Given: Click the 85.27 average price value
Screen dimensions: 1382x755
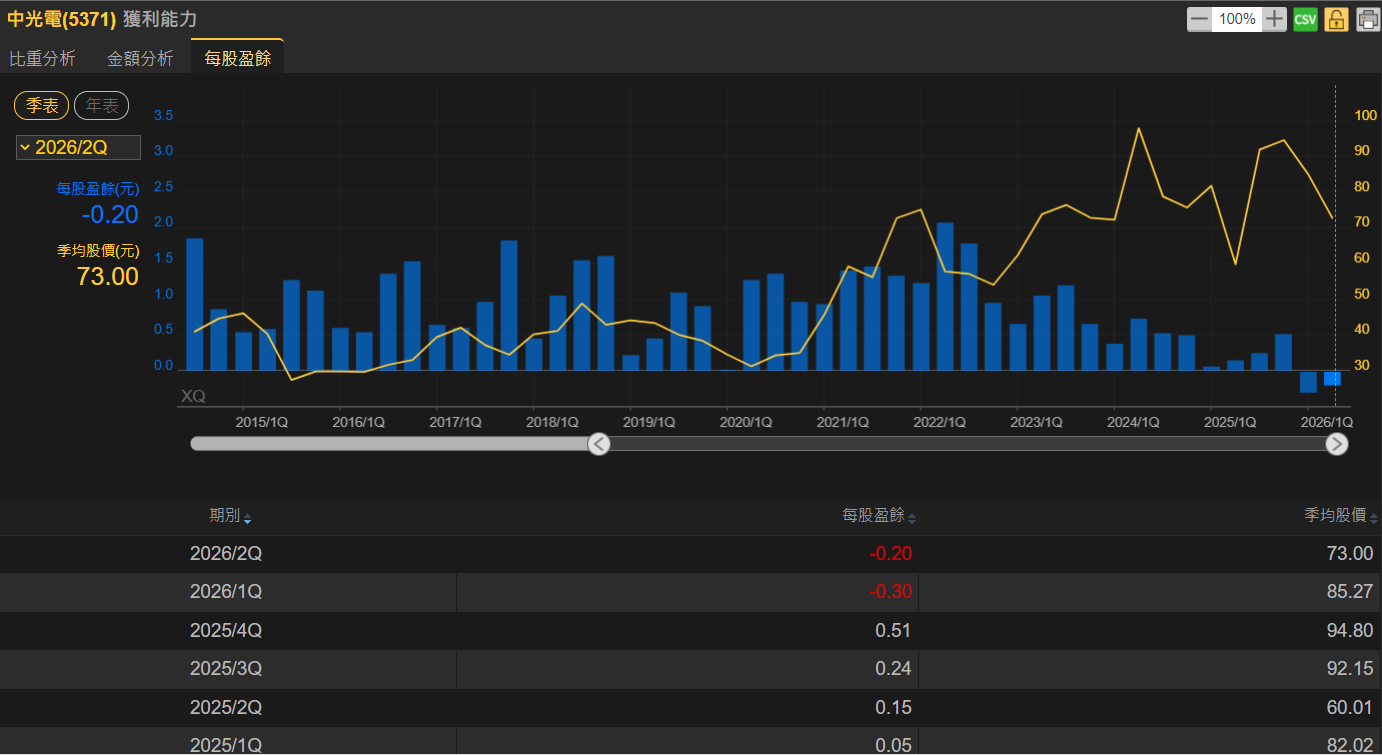Looking at the screenshot, I should 1350,592.
